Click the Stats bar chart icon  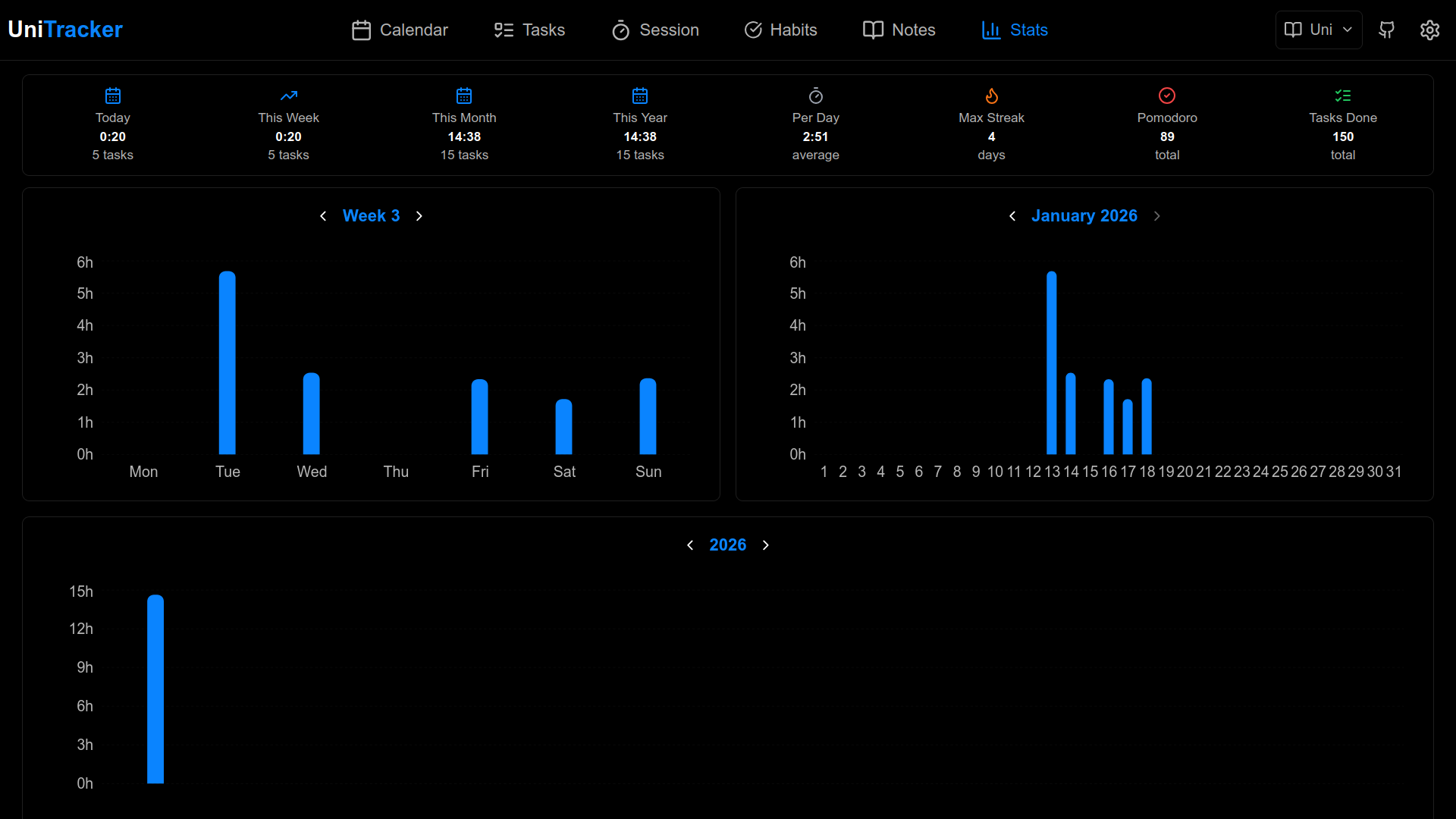point(990,30)
